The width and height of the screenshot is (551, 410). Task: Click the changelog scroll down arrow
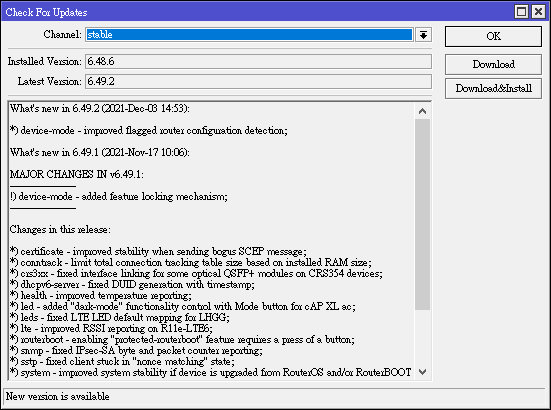click(x=422, y=372)
